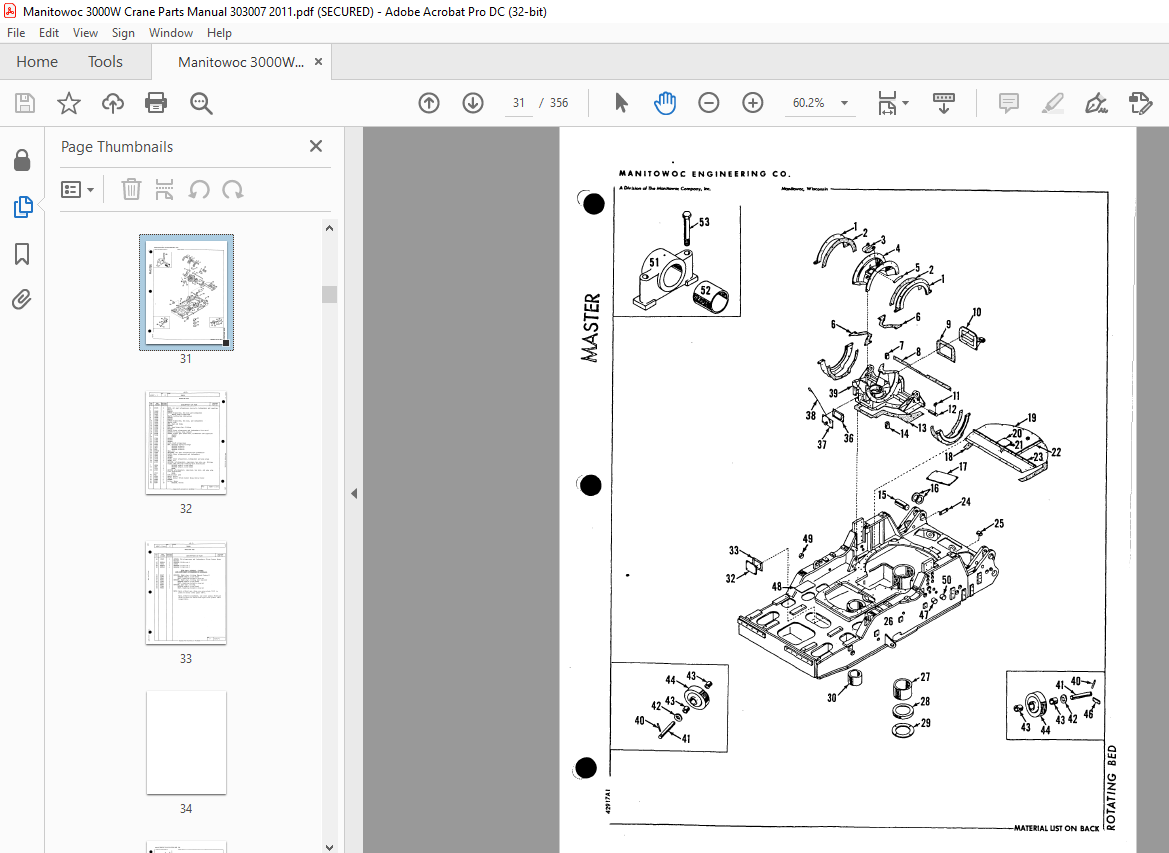The image size is (1169, 853).
Task: Print the document with printer icon
Action: click(x=156, y=103)
